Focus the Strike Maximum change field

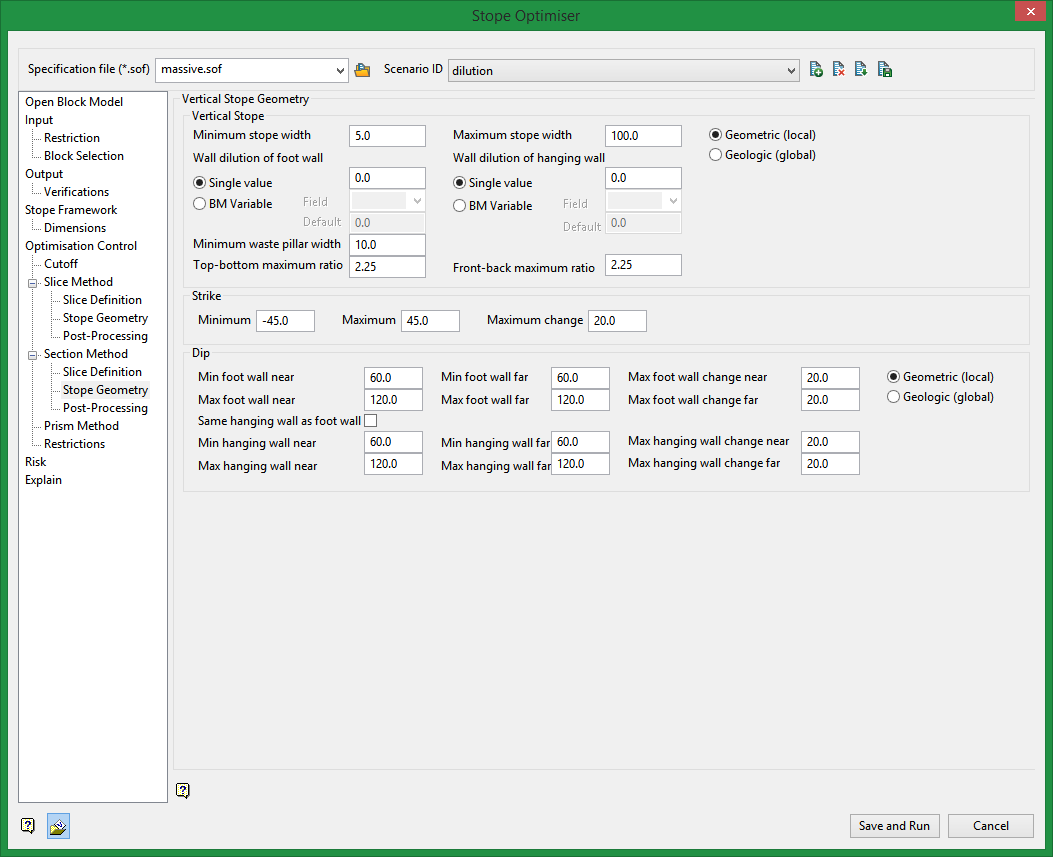[x=617, y=321]
